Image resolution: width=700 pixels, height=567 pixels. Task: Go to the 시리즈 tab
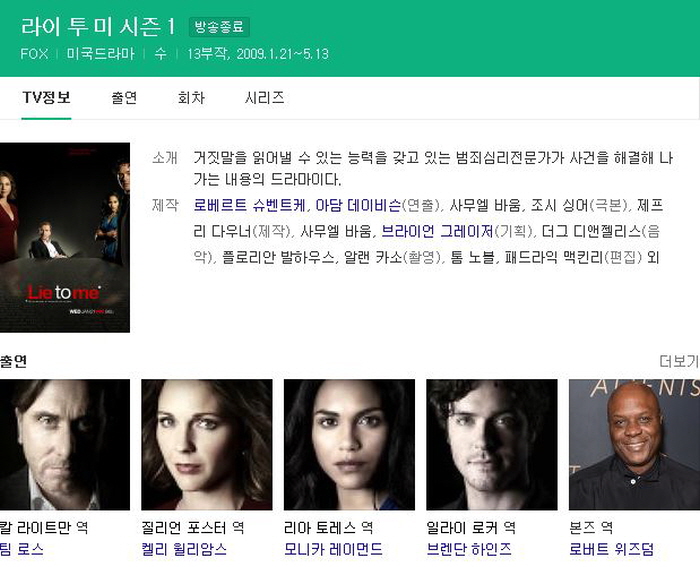264,98
